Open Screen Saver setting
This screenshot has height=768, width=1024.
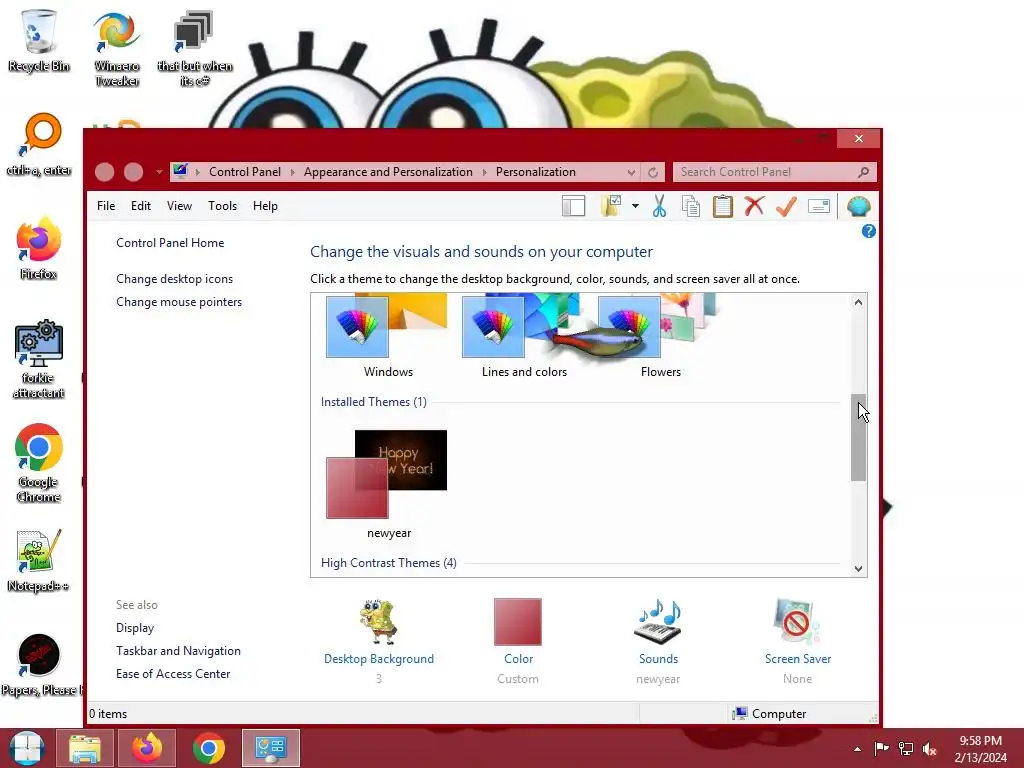click(798, 640)
